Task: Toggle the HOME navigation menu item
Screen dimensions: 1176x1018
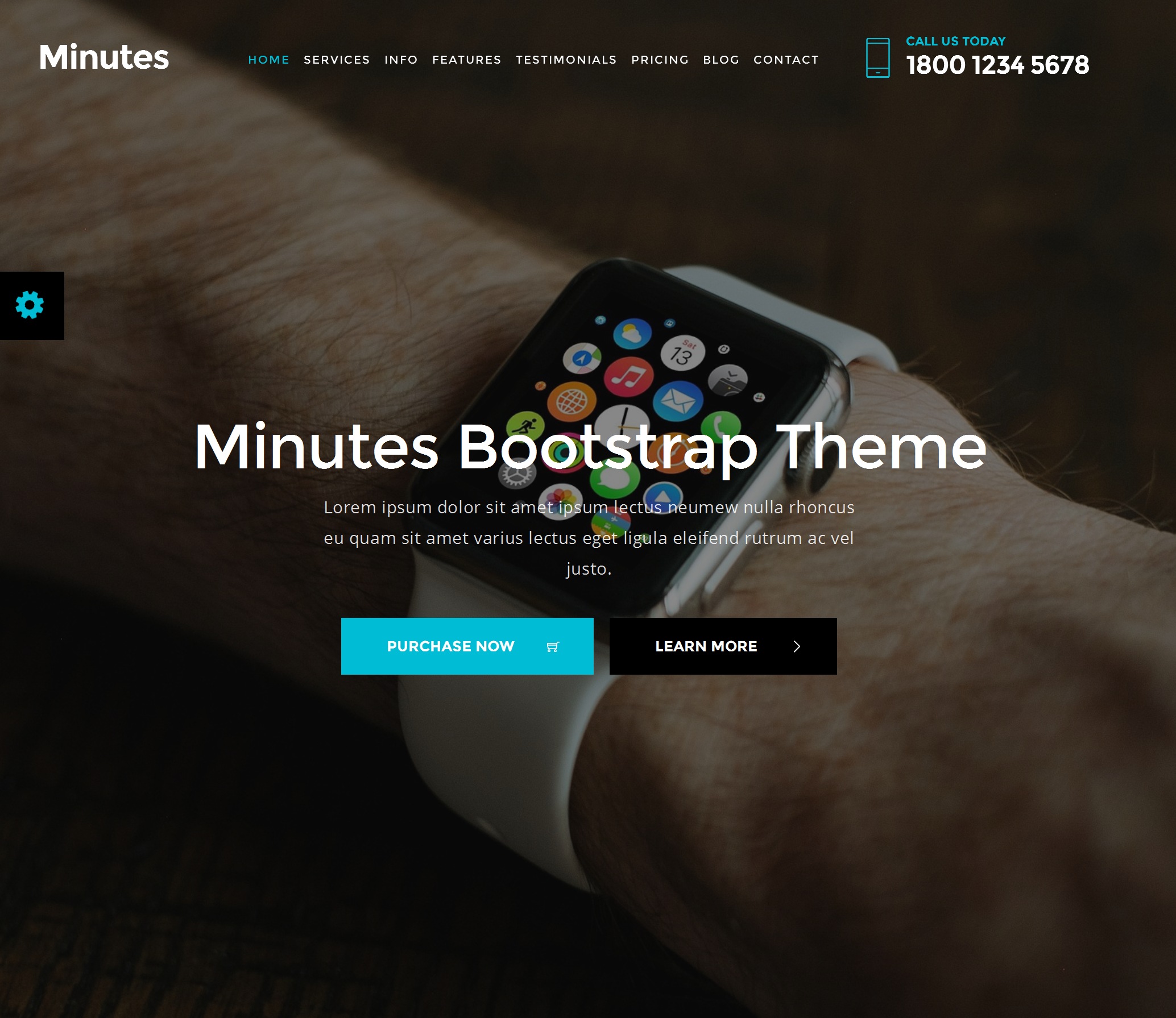Action: (x=269, y=58)
